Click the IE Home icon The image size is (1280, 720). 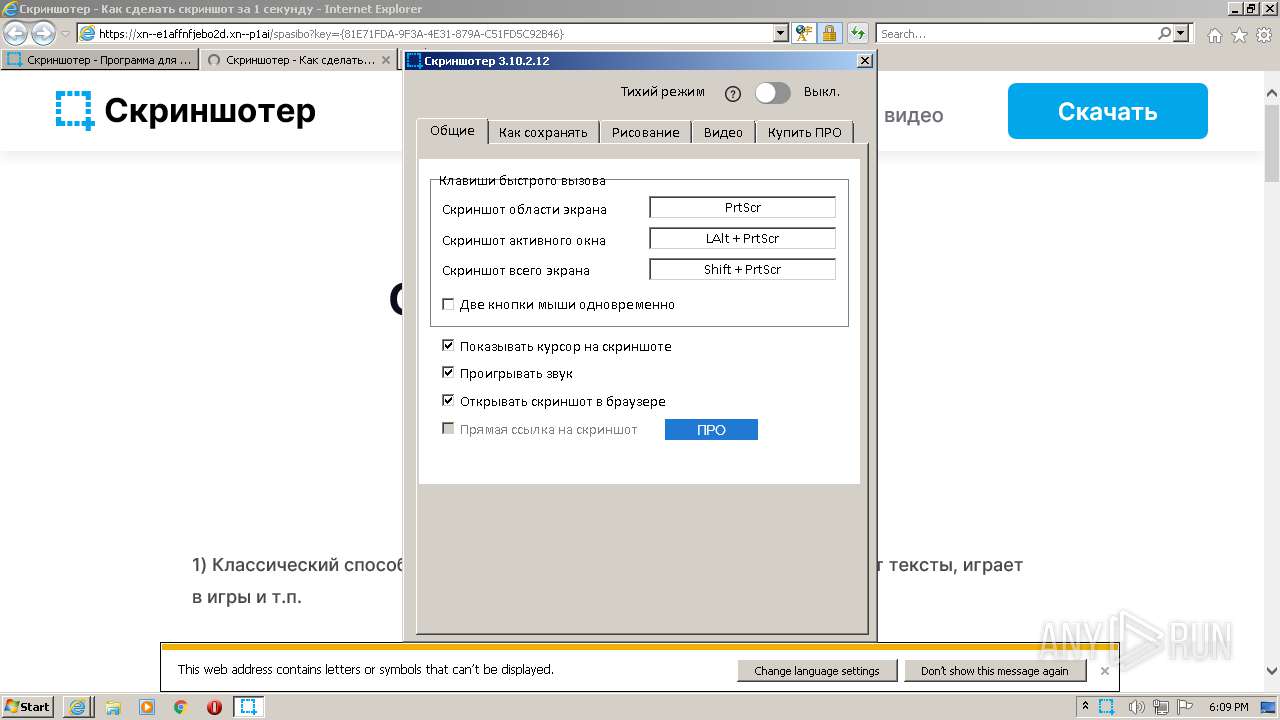pyautogui.click(x=1214, y=35)
